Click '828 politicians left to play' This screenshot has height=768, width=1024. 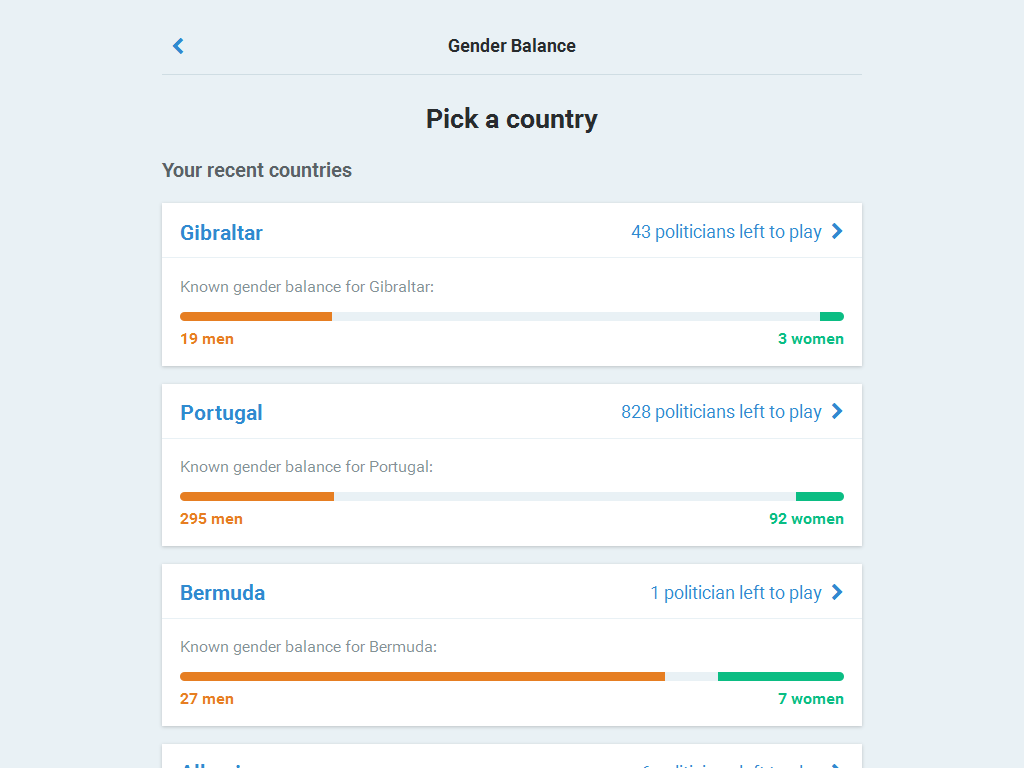click(x=721, y=412)
